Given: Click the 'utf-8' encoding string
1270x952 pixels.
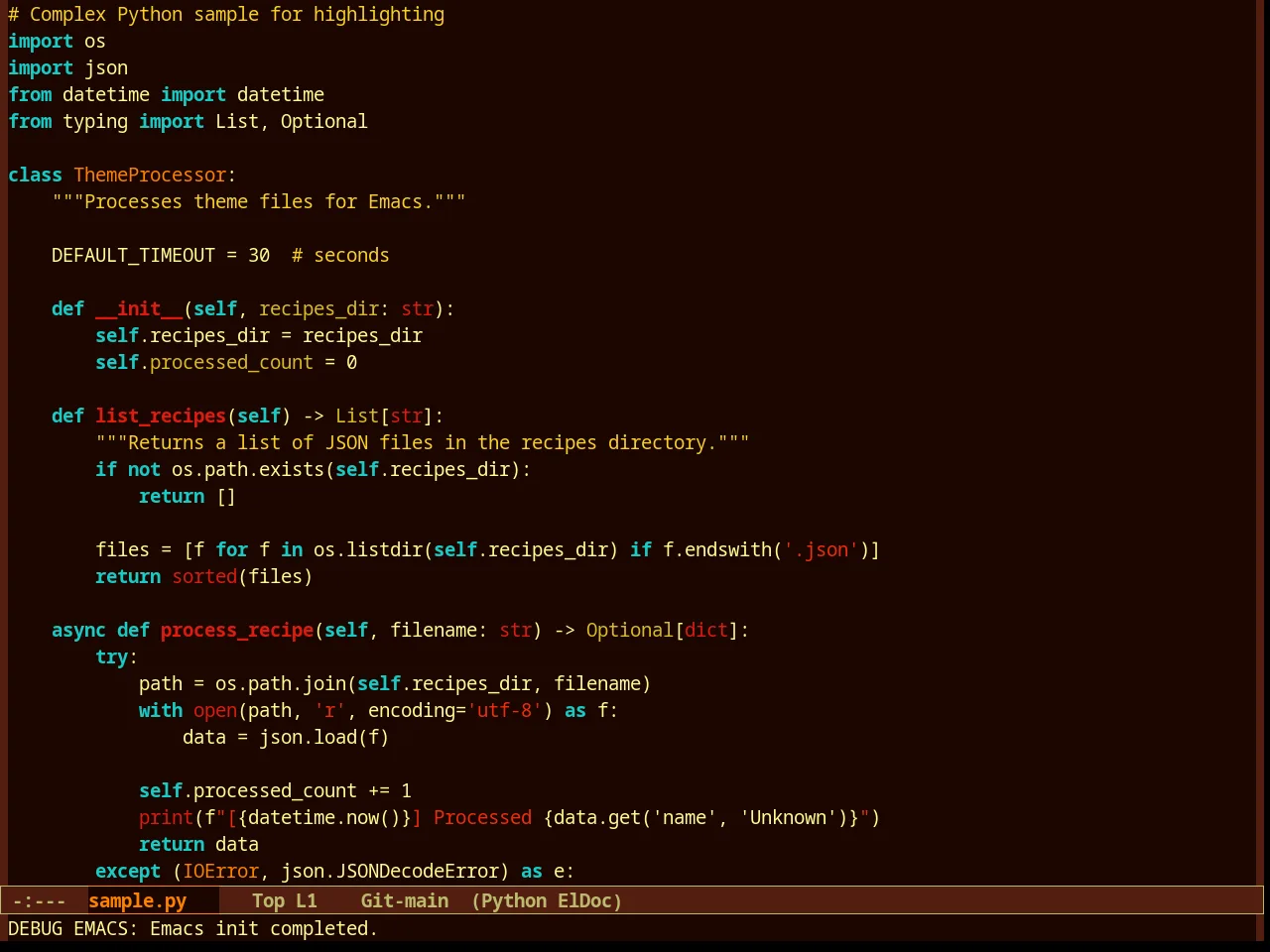Looking at the screenshot, I should coord(504,710).
